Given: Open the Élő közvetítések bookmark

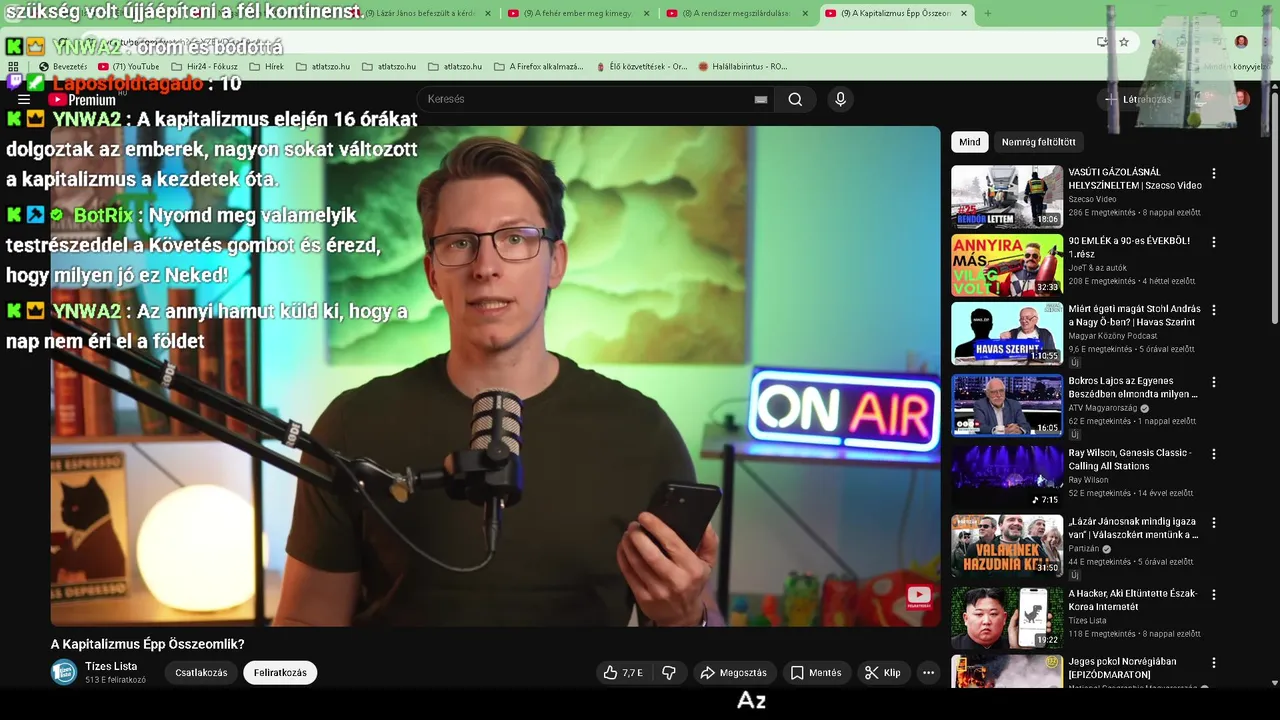Looking at the screenshot, I should (x=640, y=67).
